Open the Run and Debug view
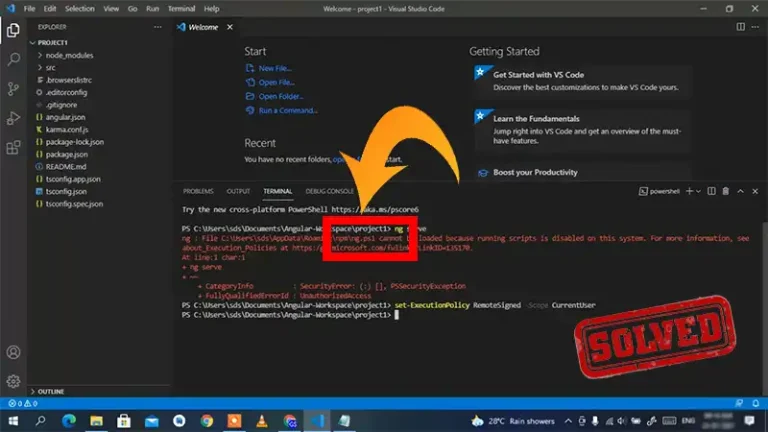 [x=13, y=118]
